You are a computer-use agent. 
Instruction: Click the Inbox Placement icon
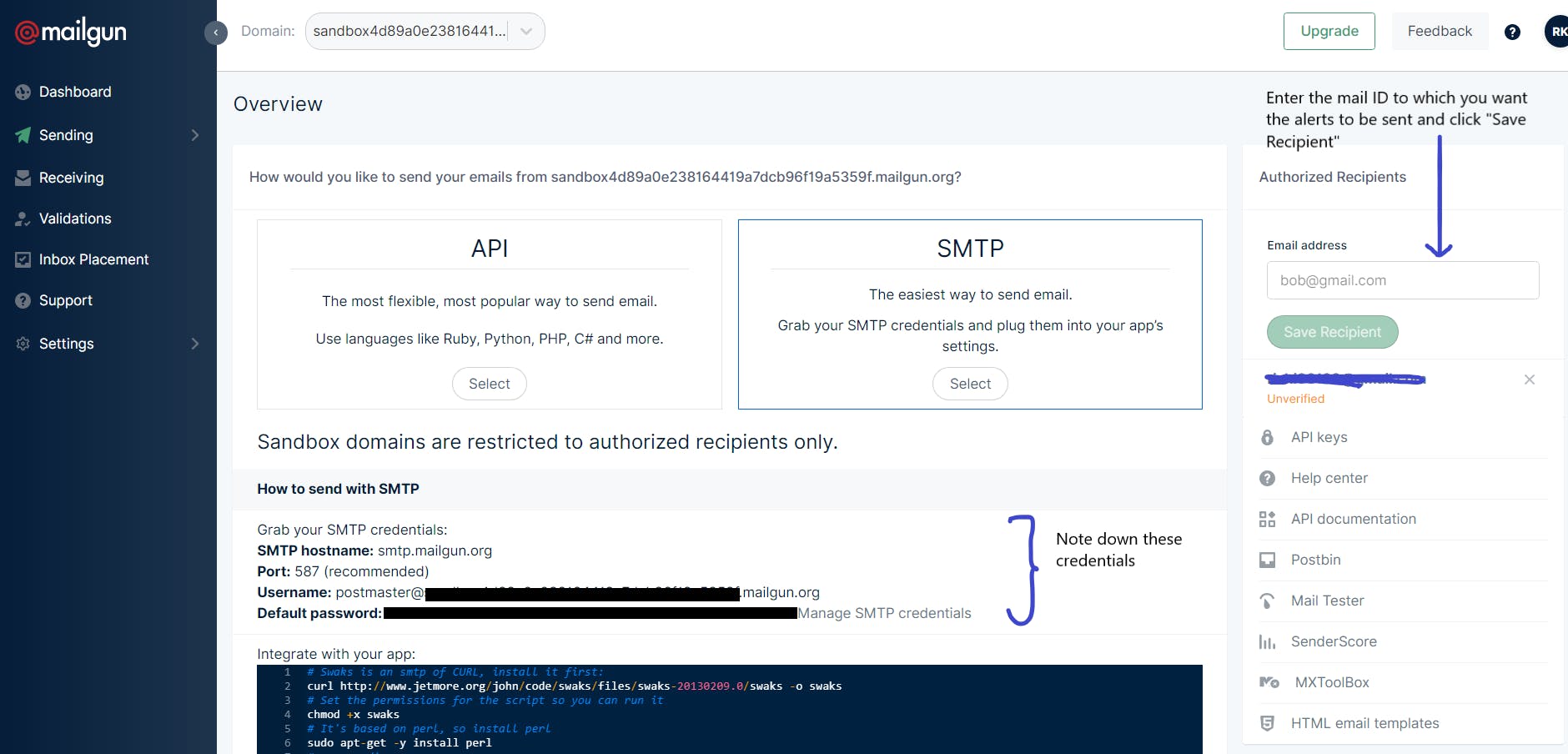click(x=23, y=259)
